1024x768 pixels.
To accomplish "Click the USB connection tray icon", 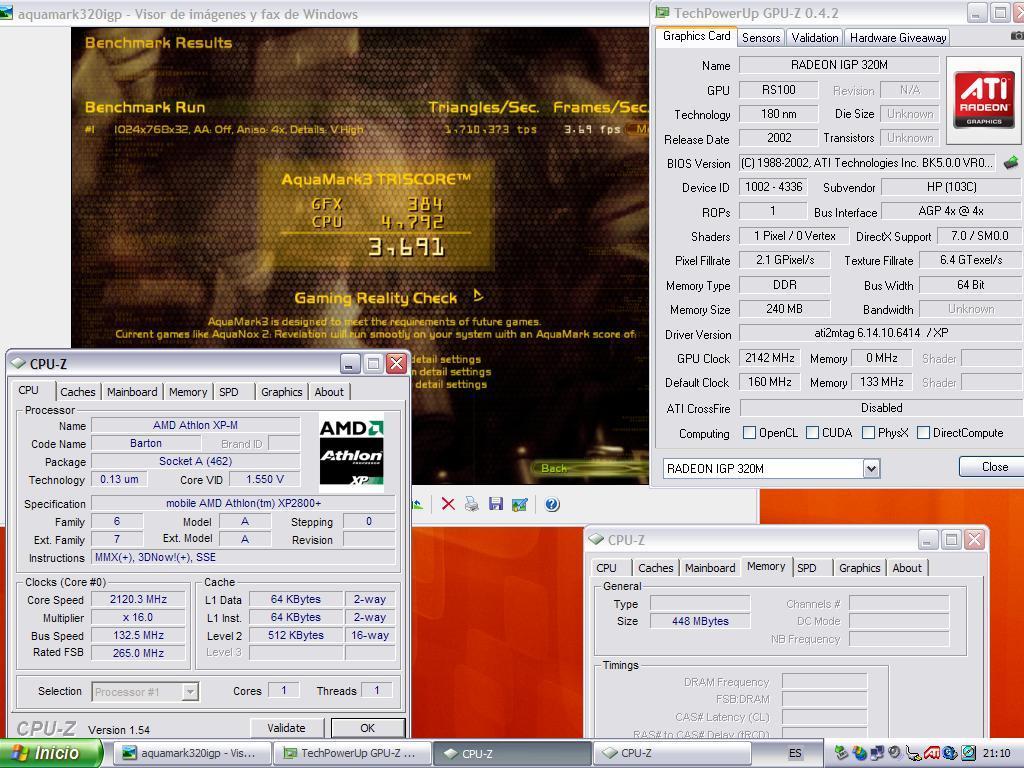I will (x=913, y=754).
